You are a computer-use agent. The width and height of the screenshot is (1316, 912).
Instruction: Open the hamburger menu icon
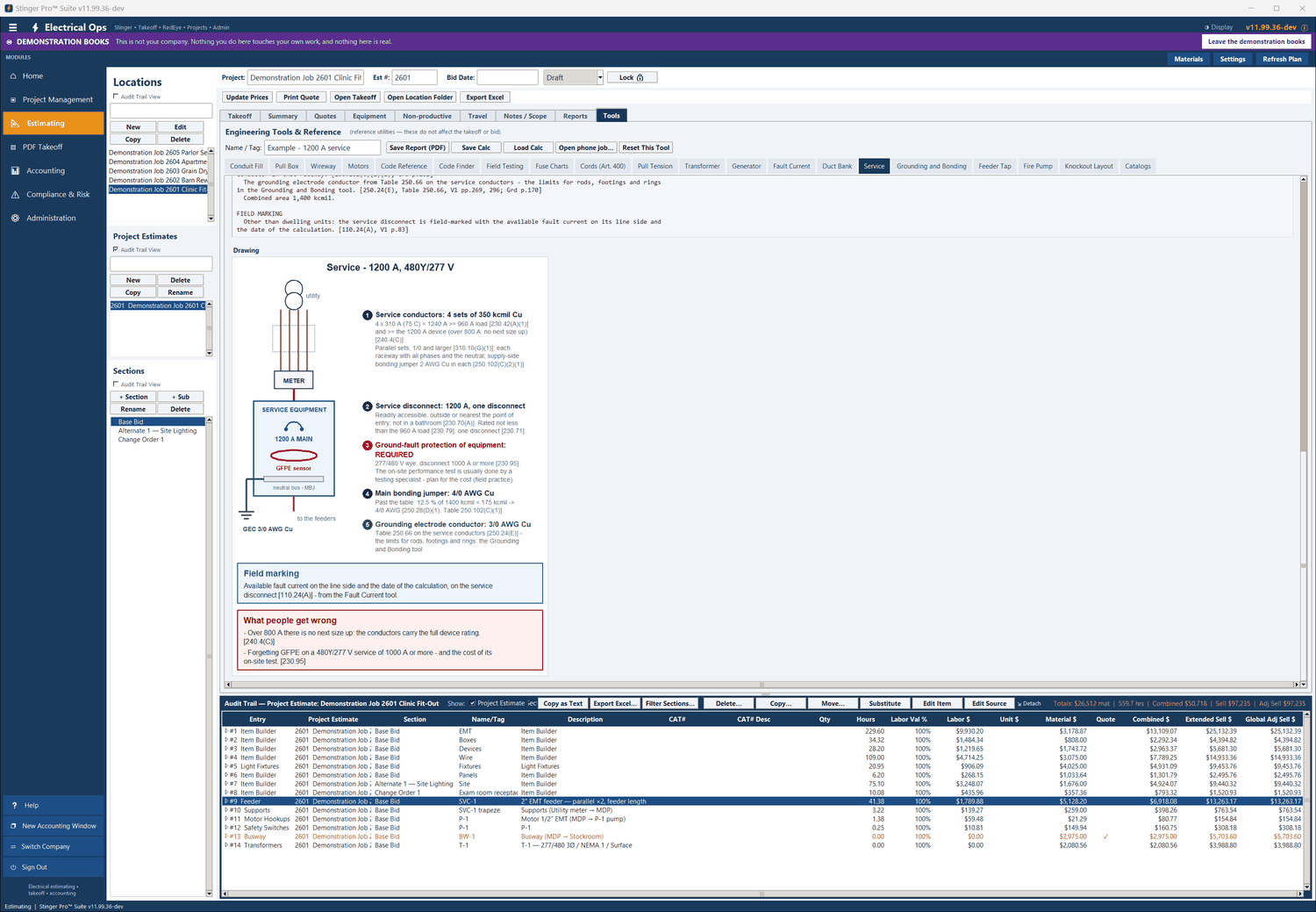click(12, 27)
